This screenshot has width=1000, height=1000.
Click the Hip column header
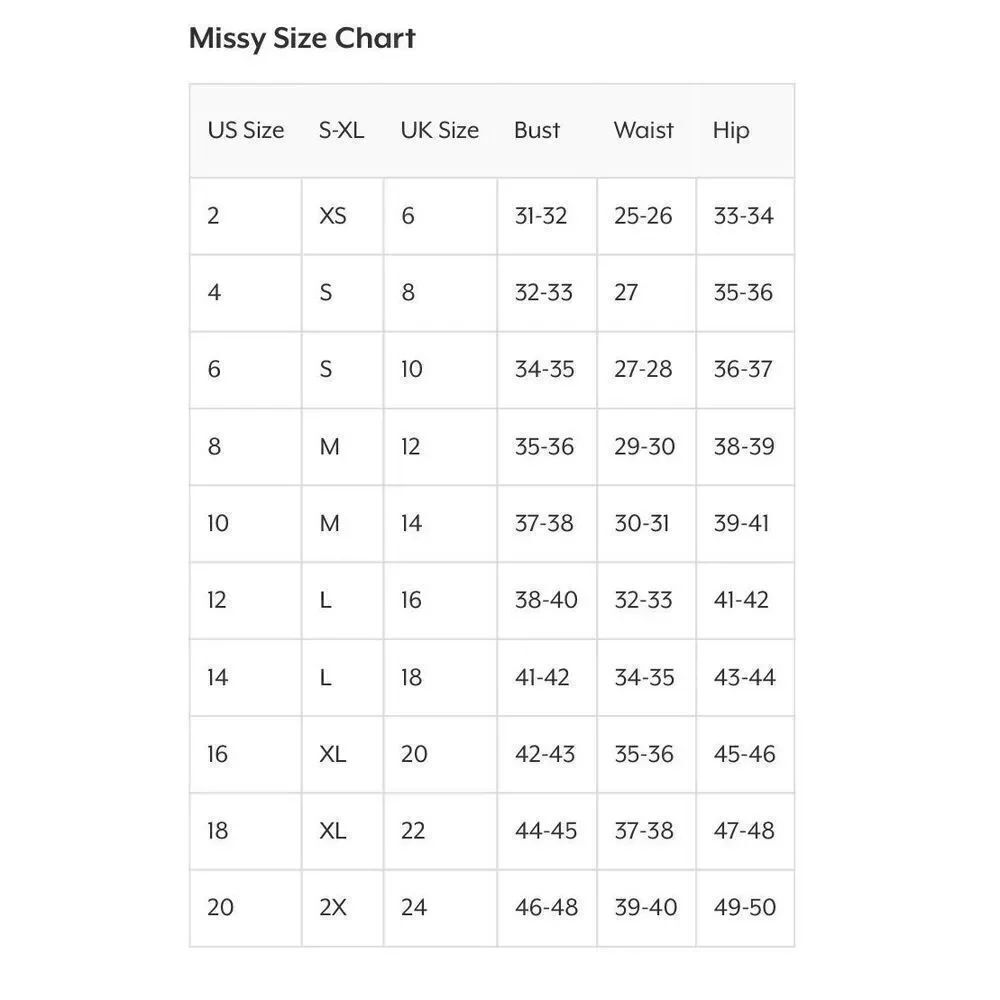[731, 131]
